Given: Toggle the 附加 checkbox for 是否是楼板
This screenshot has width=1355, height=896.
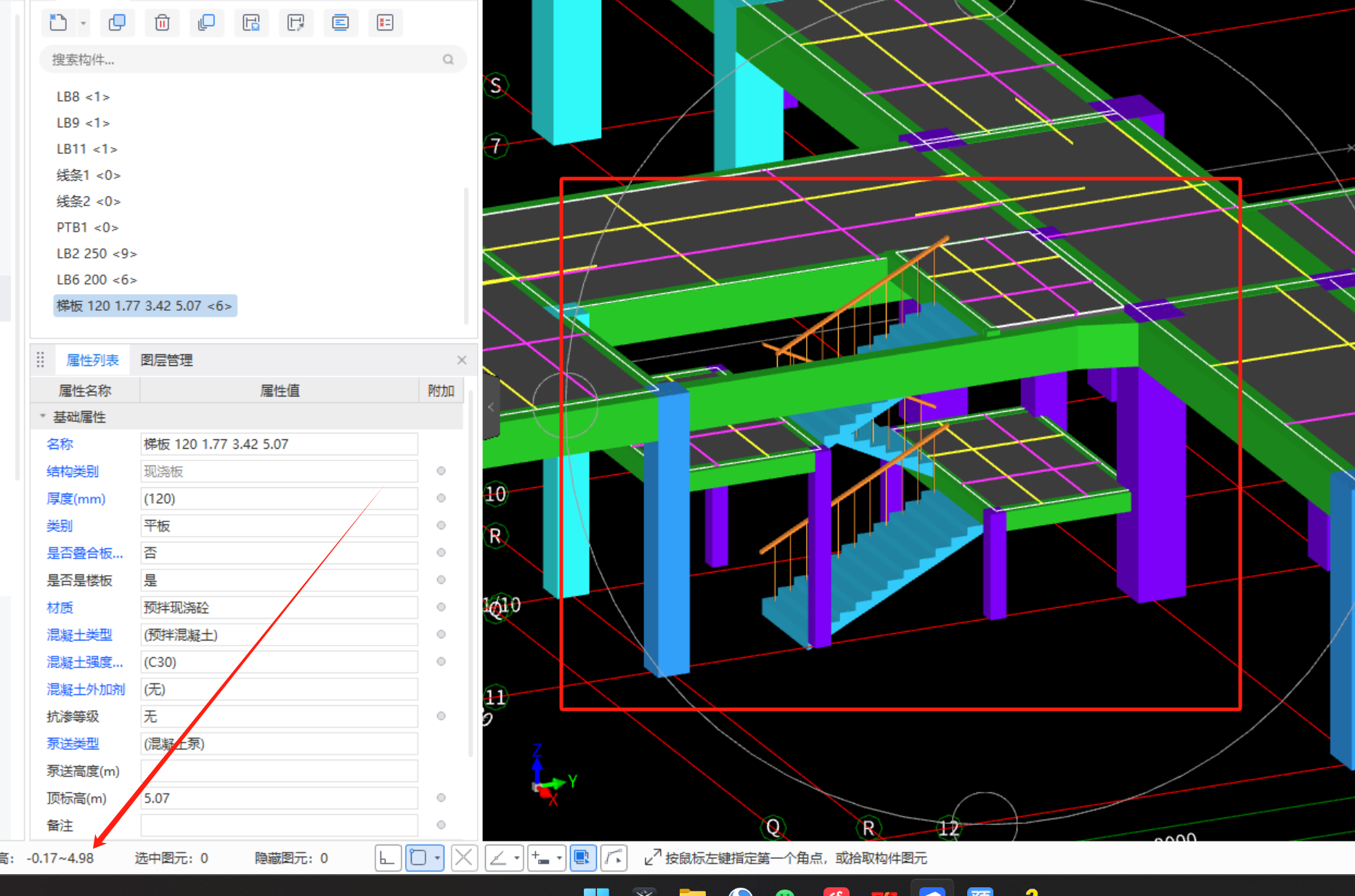Looking at the screenshot, I should [441, 580].
